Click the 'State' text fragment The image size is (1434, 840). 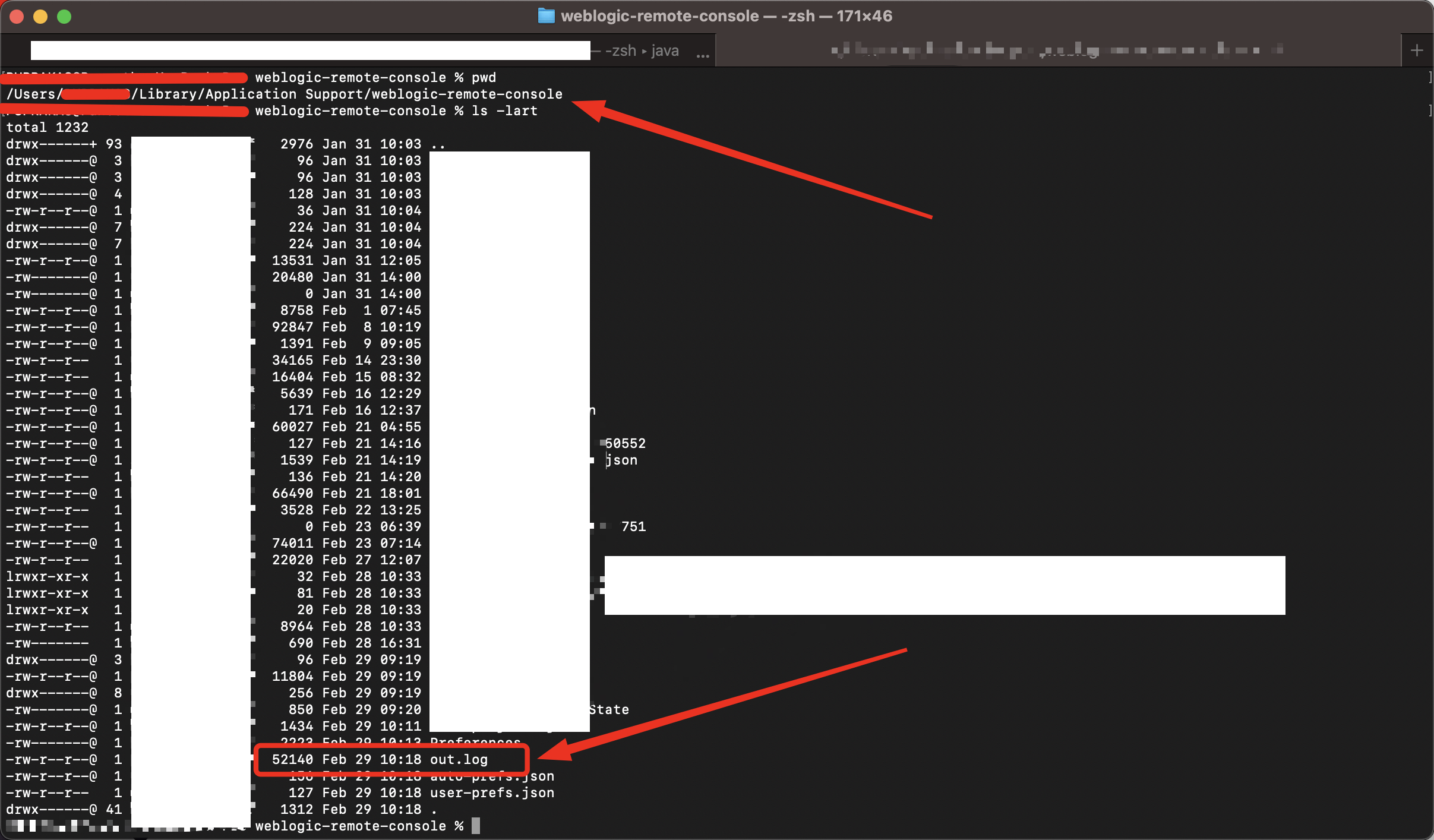609,709
